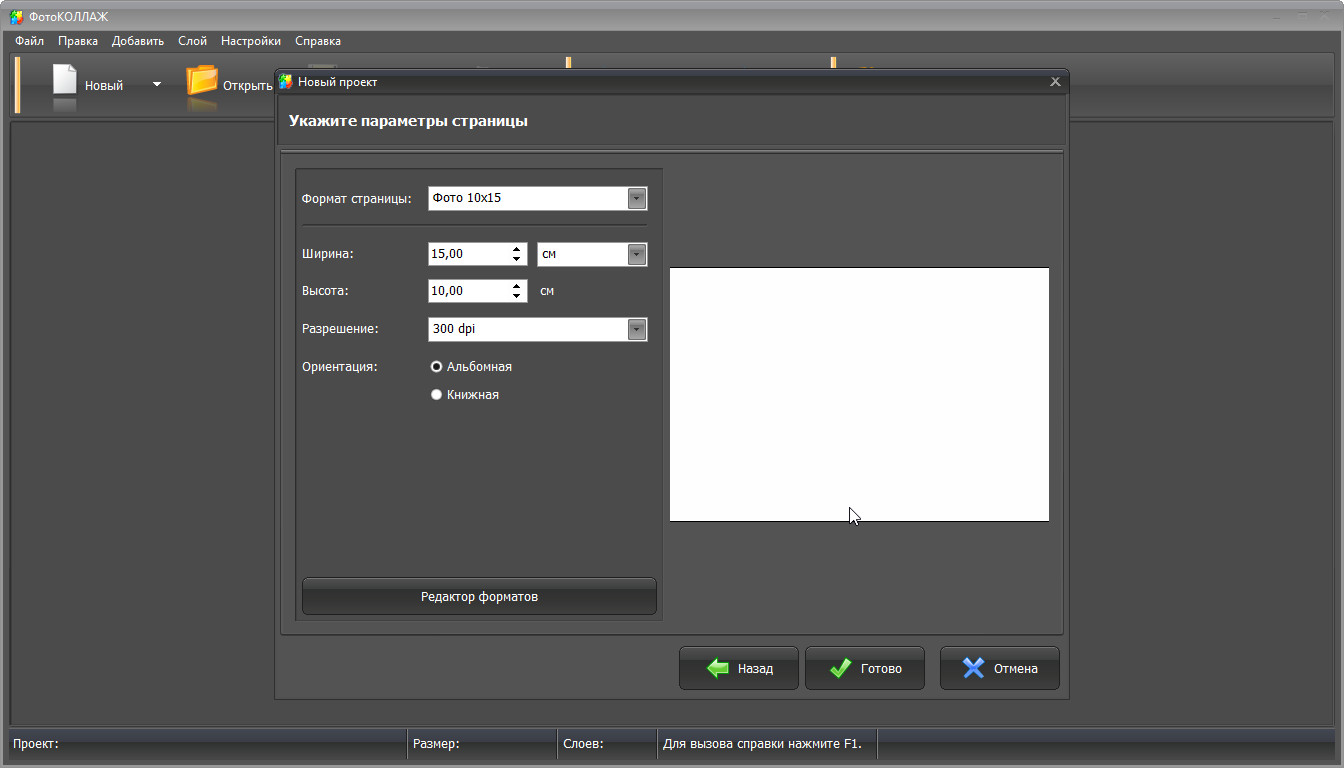Expand the Формат страницы dropdown

point(637,198)
